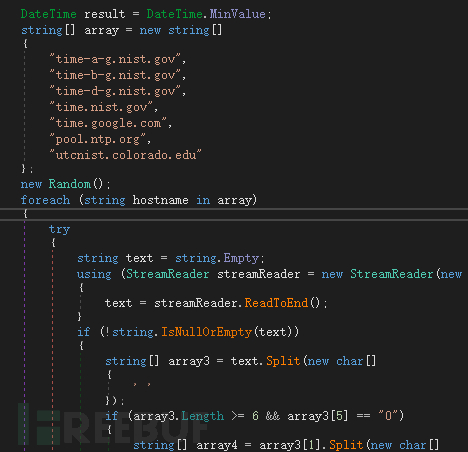Click the "utcnist.colorado.edu" string entry

125,155
